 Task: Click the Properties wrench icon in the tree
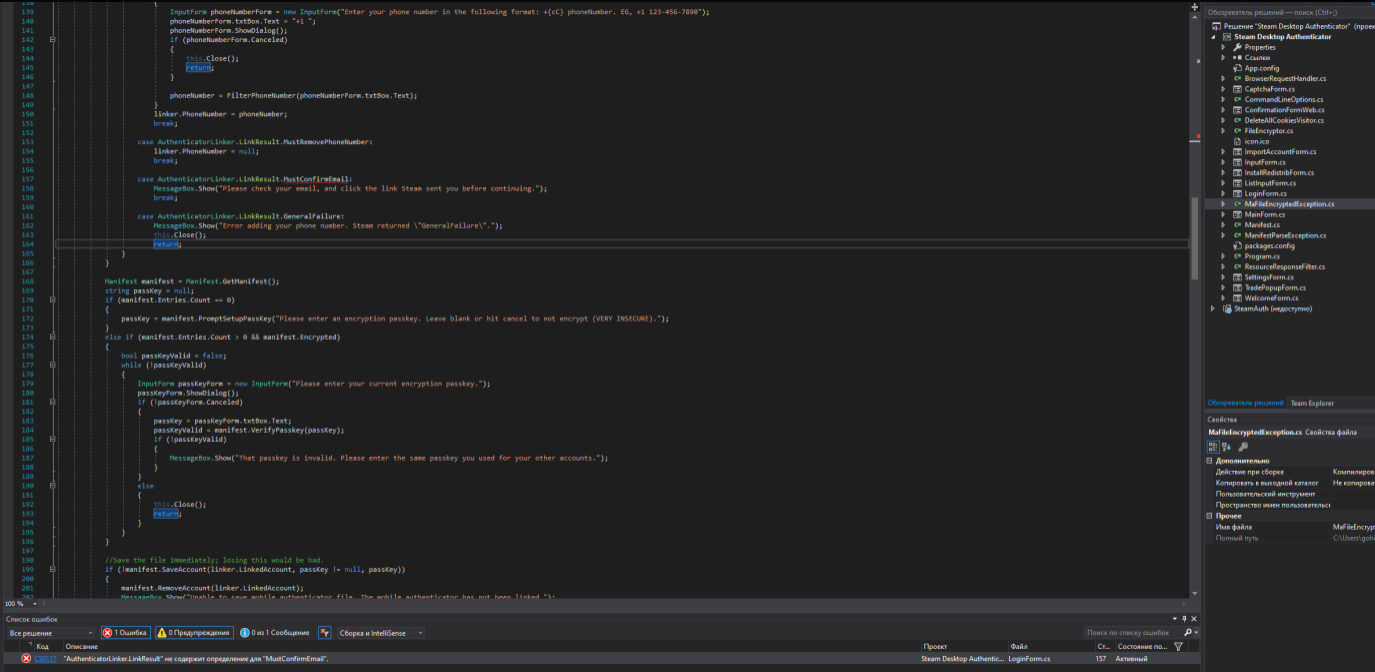[x=1237, y=47]
